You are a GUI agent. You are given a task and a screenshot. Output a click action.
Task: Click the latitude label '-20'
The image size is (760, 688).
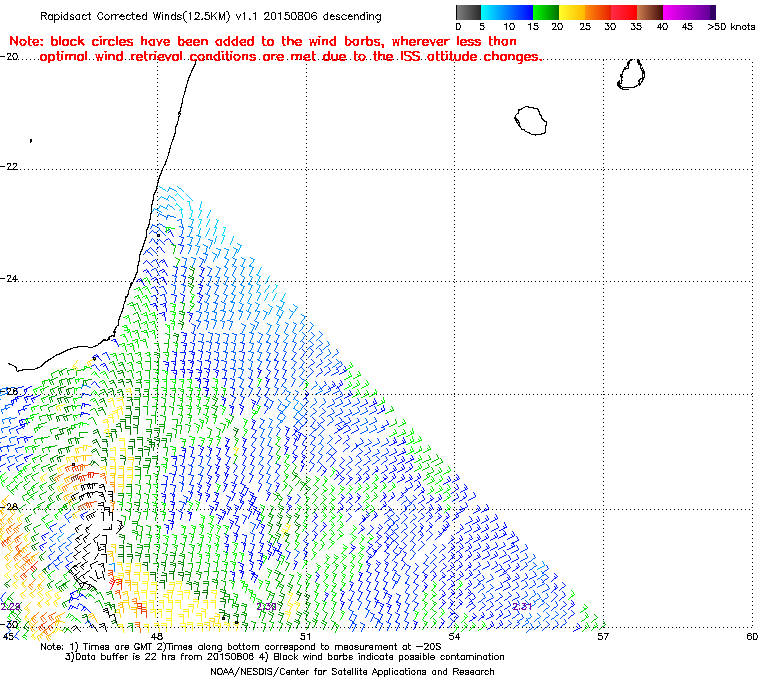point(10,56)
